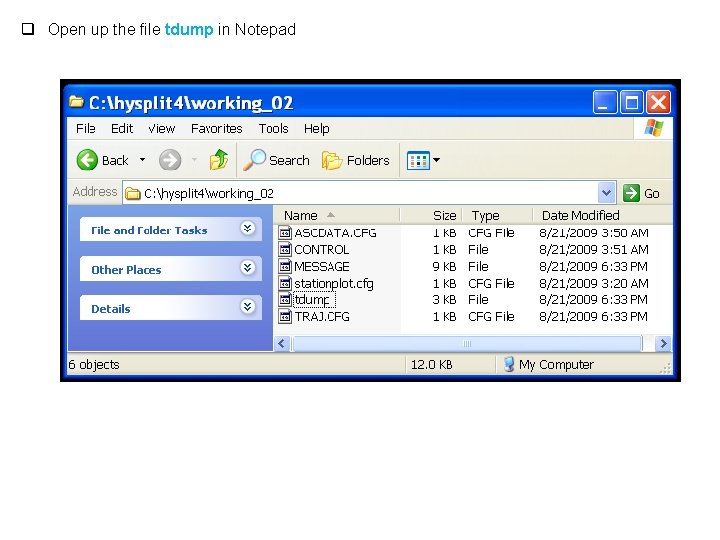The width and height of the screenshot is (720, 540).
Task: Select the CONTROL file icon
Action: tap(285, 249)
